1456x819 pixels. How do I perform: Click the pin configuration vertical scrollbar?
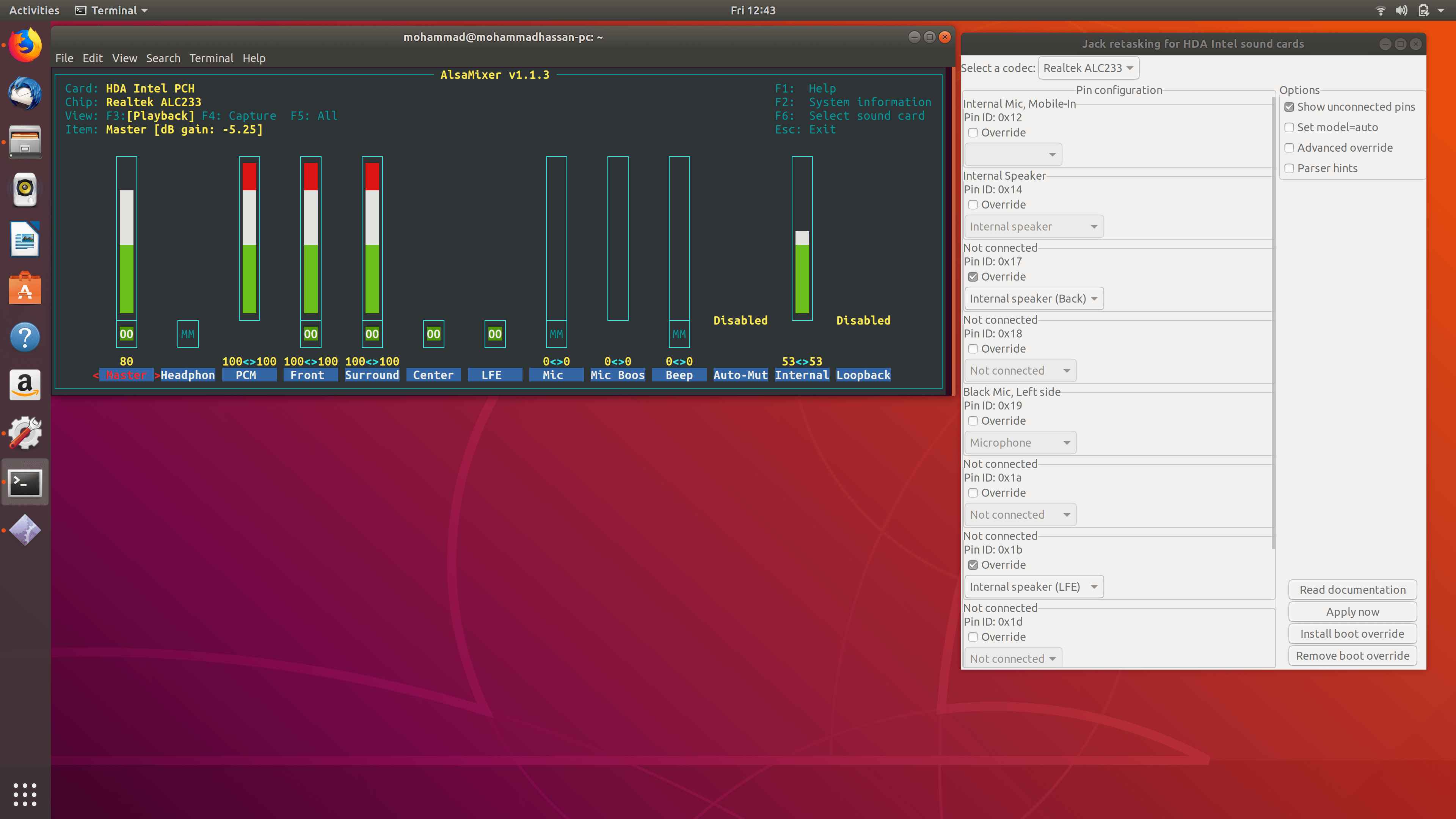(1273, 322)
